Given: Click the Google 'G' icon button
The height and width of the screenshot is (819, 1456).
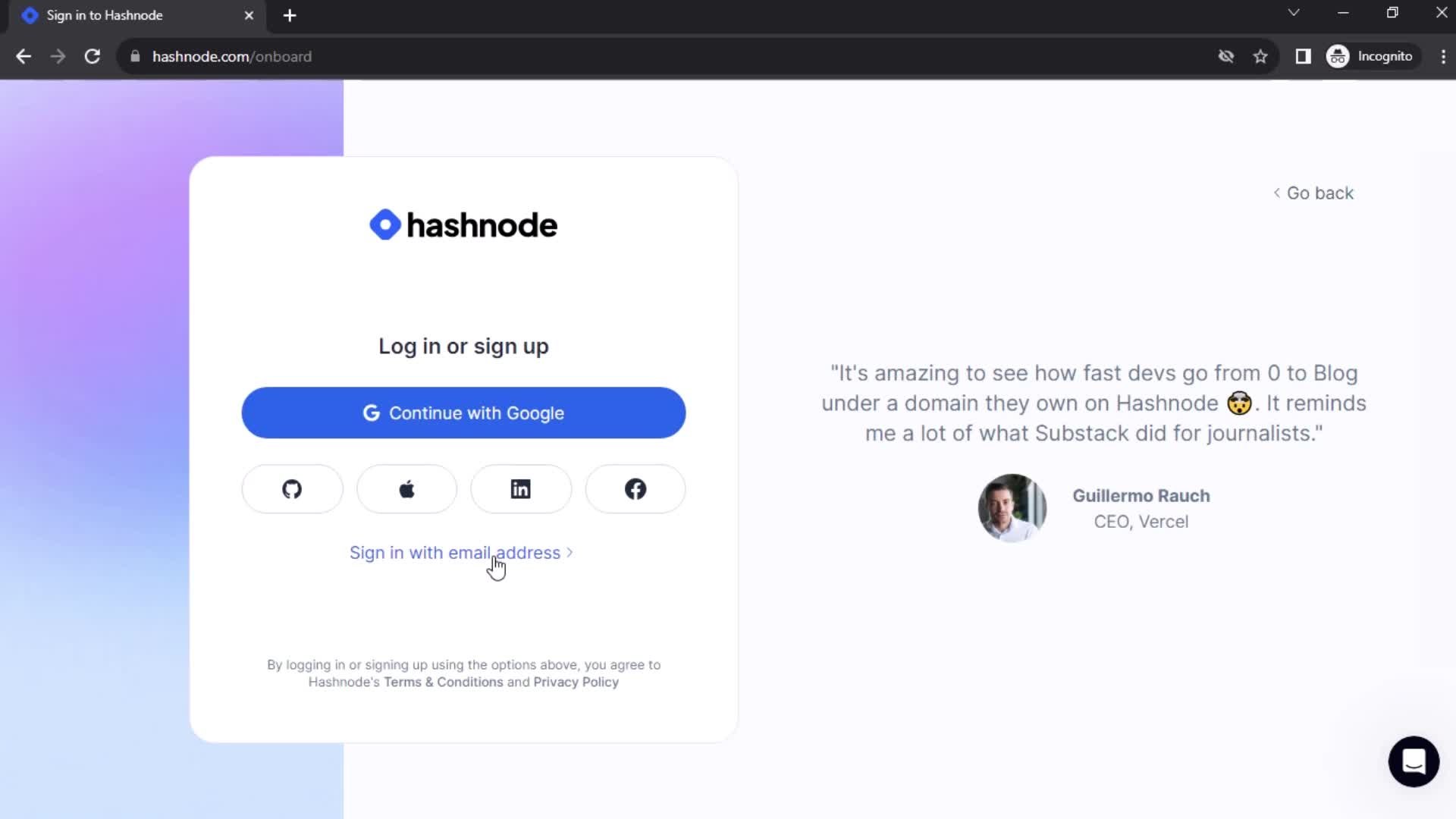Looking at the screenshot, I should (x=371, y=413).
